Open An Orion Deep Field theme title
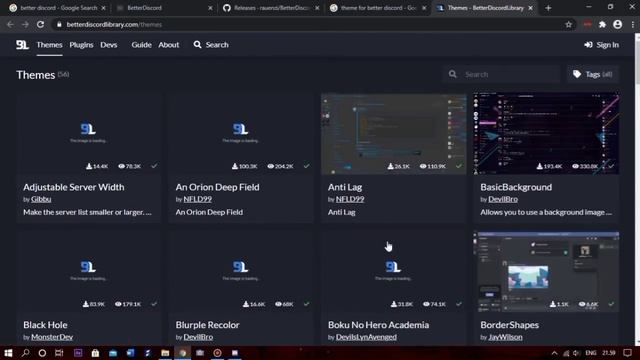Screen dimensions: 640x360 [217, 187]
